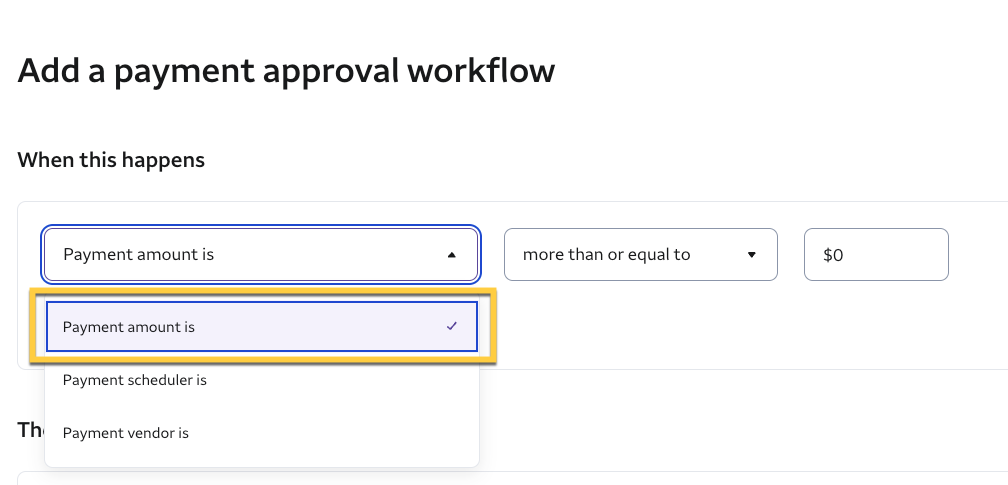The width and height of the screenshot is (1008, 485).
Task: Open the "more than or equal to" dropdown
Action: click(640, 255)
